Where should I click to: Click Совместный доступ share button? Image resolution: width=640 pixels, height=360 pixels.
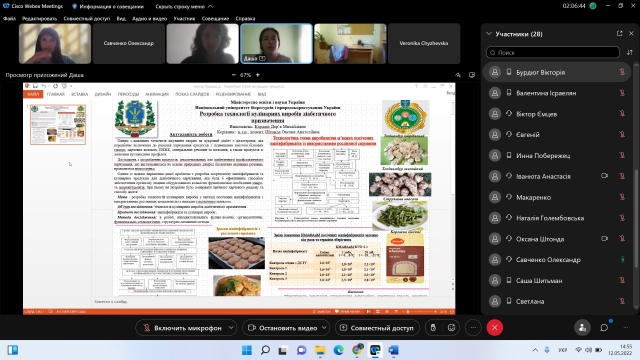click(x=377, y=328)
